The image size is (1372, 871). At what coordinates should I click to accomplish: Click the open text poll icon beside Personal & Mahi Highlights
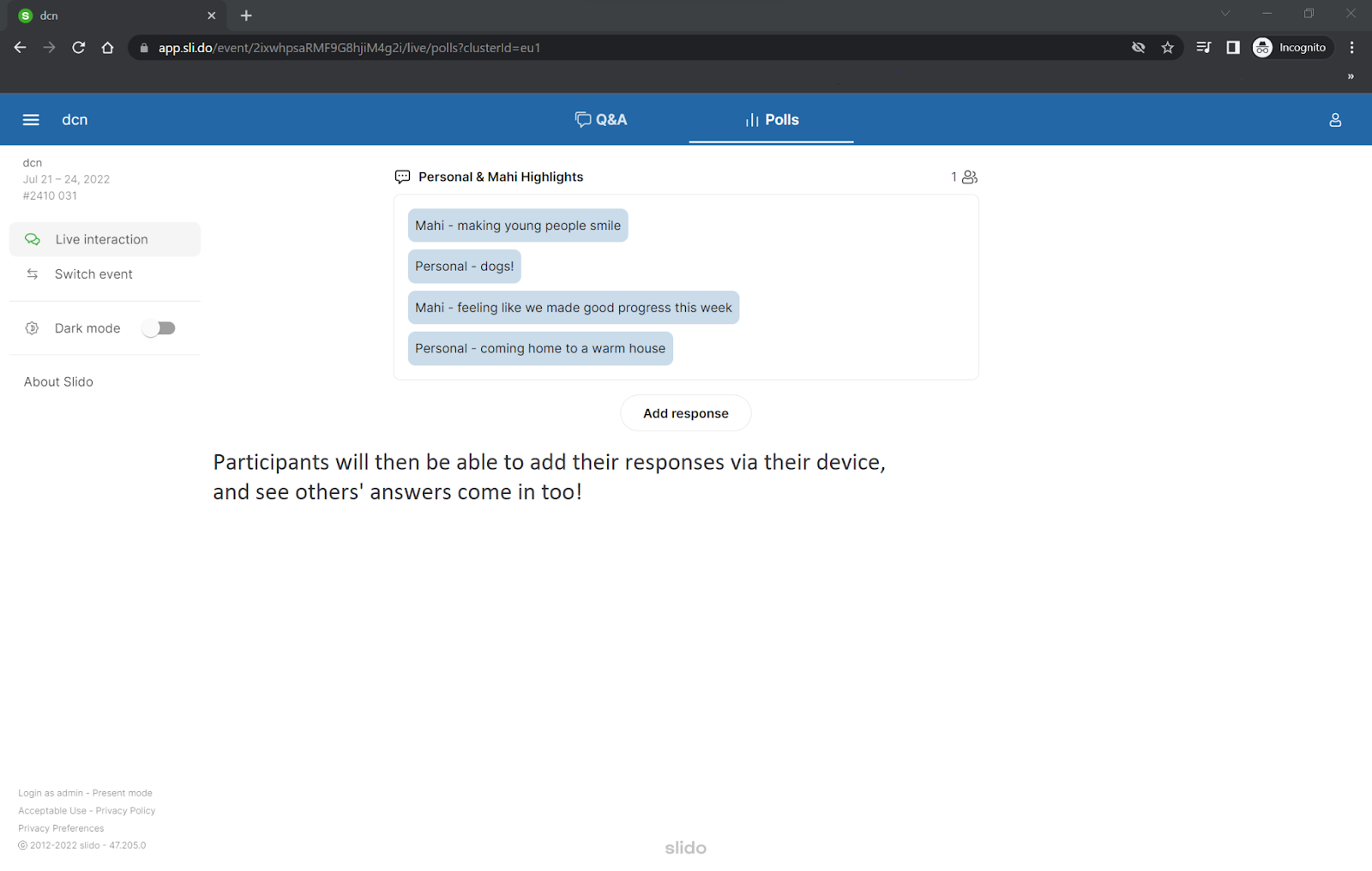click(x=402, y=177)
